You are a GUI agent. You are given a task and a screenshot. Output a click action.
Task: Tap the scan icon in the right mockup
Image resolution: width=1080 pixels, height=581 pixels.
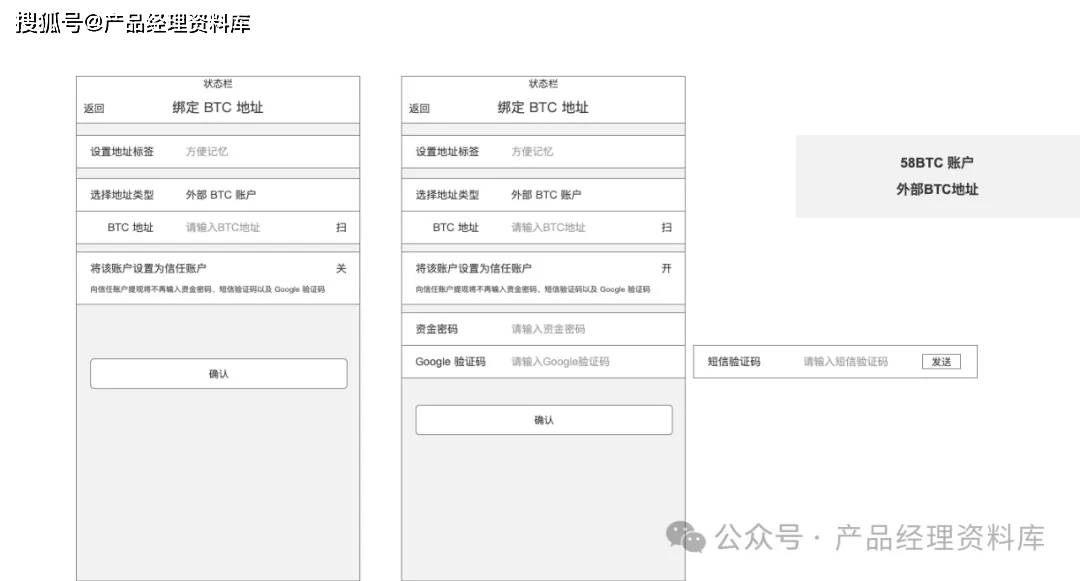[x=666, y=228]
